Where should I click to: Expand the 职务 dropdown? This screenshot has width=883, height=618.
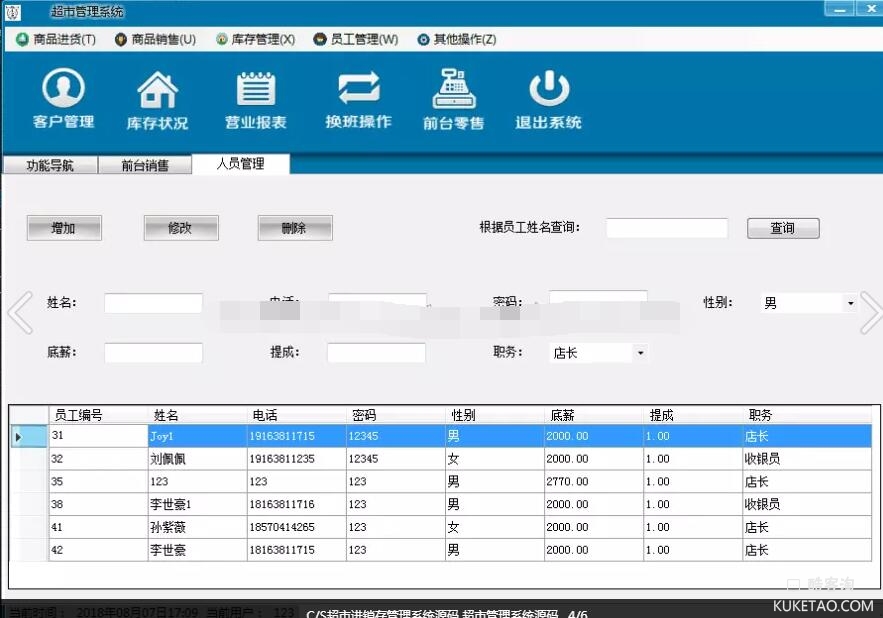(x=640, y=353)
